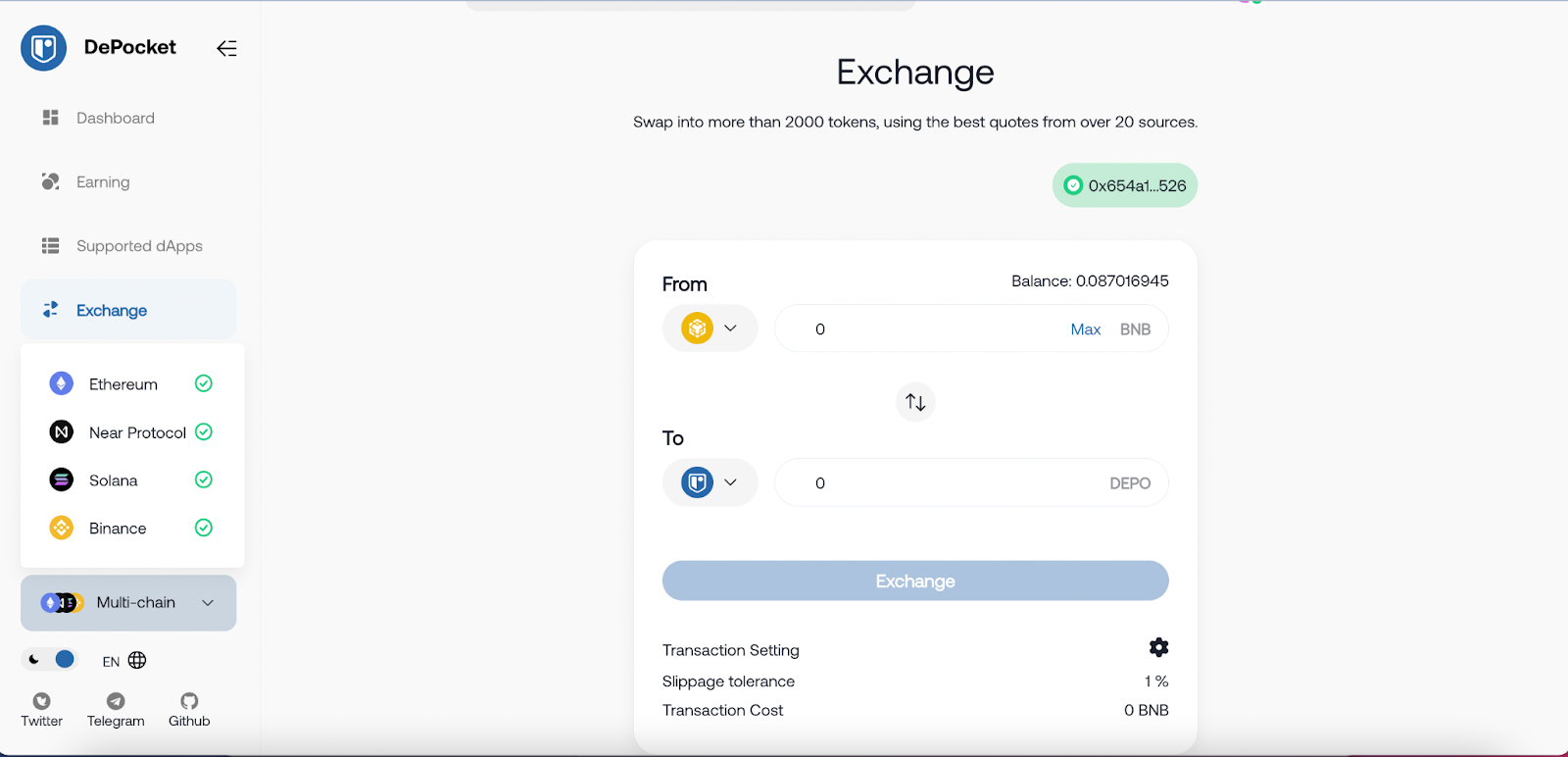The width and height of the screenshot is (1568, 757).
Task: Go to the Dashboard menu item
Action: (115, 118)
